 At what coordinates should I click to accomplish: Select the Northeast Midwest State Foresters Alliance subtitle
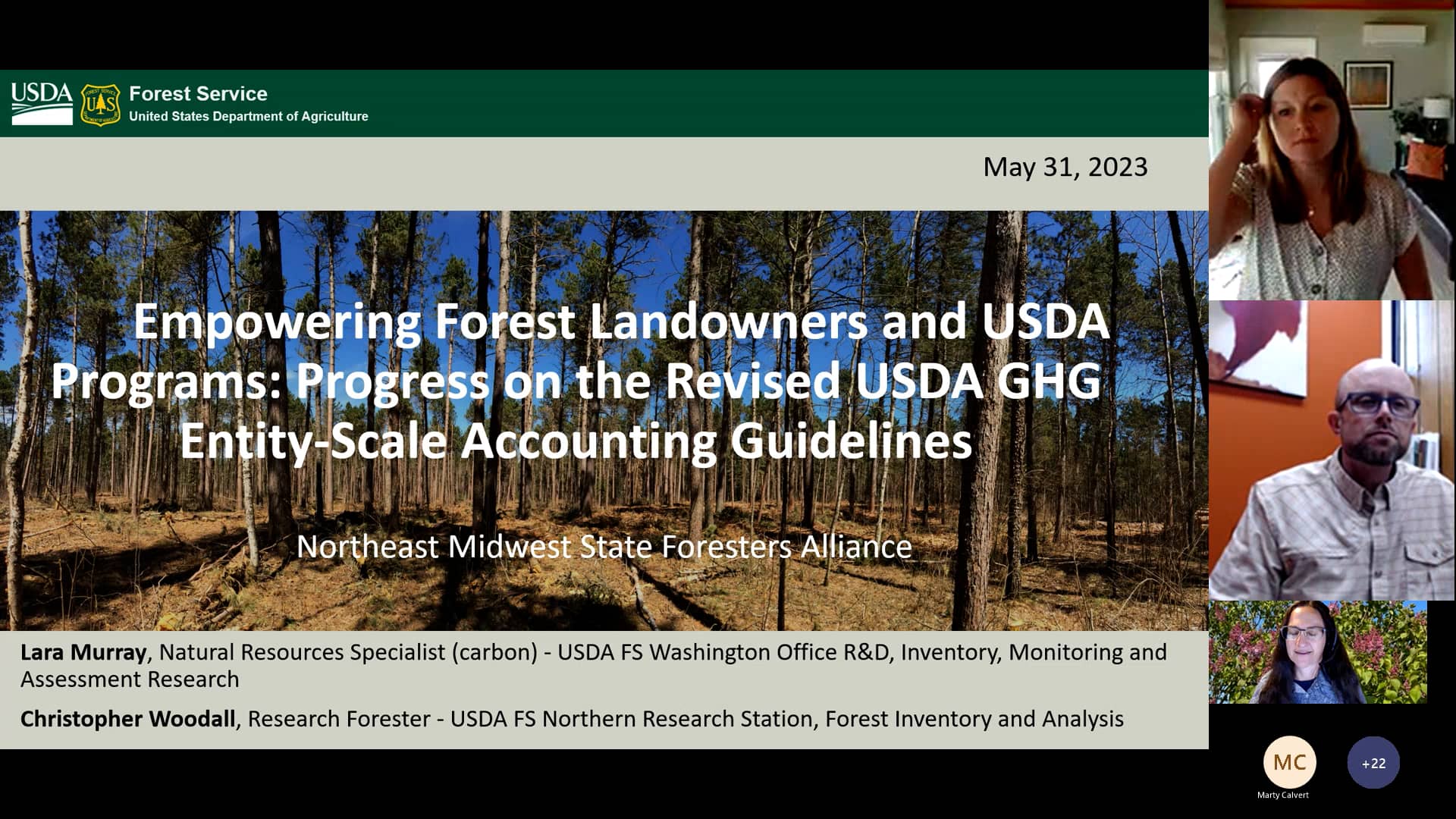(604, 545)
